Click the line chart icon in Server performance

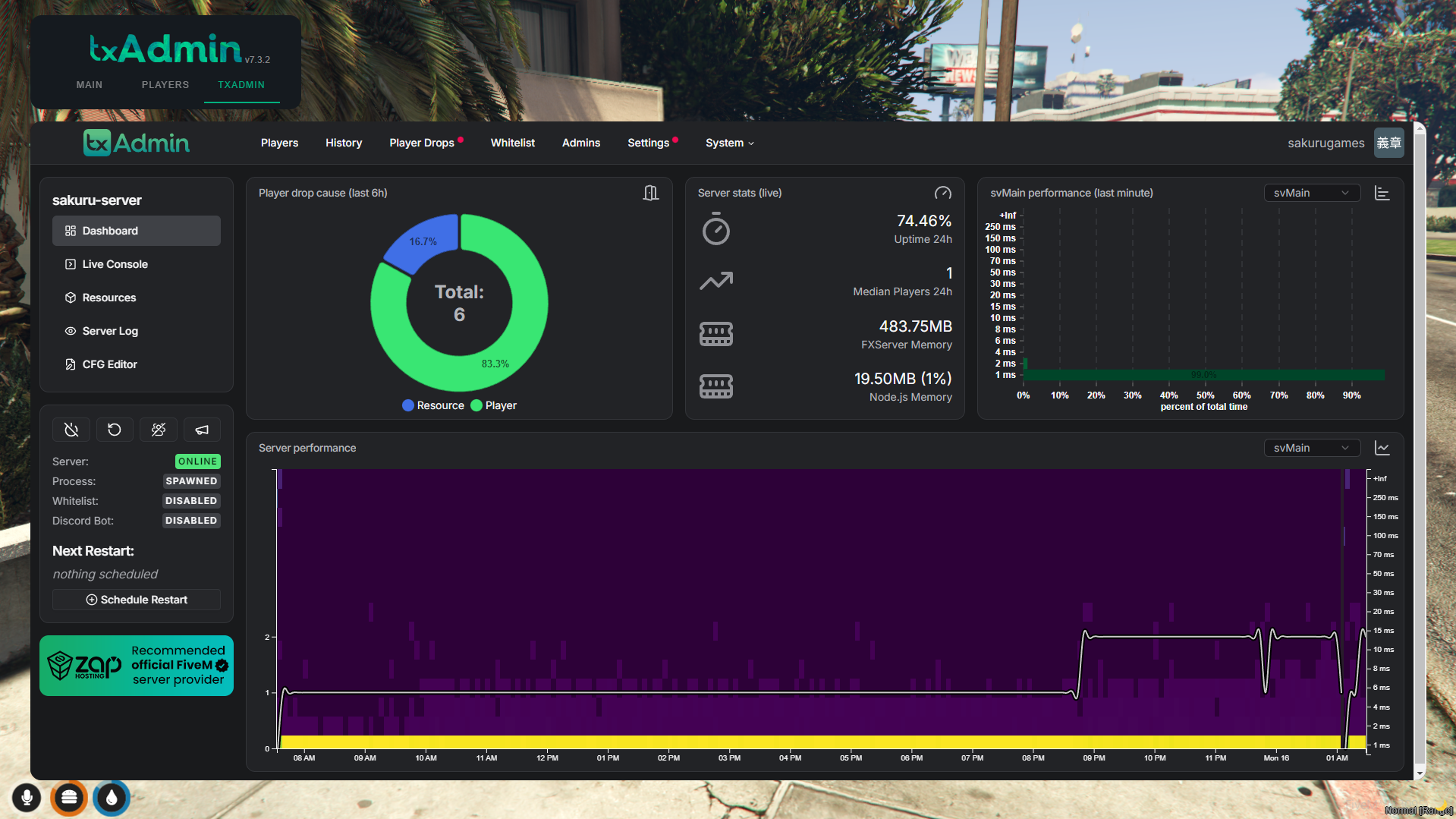click(1382, 449)
